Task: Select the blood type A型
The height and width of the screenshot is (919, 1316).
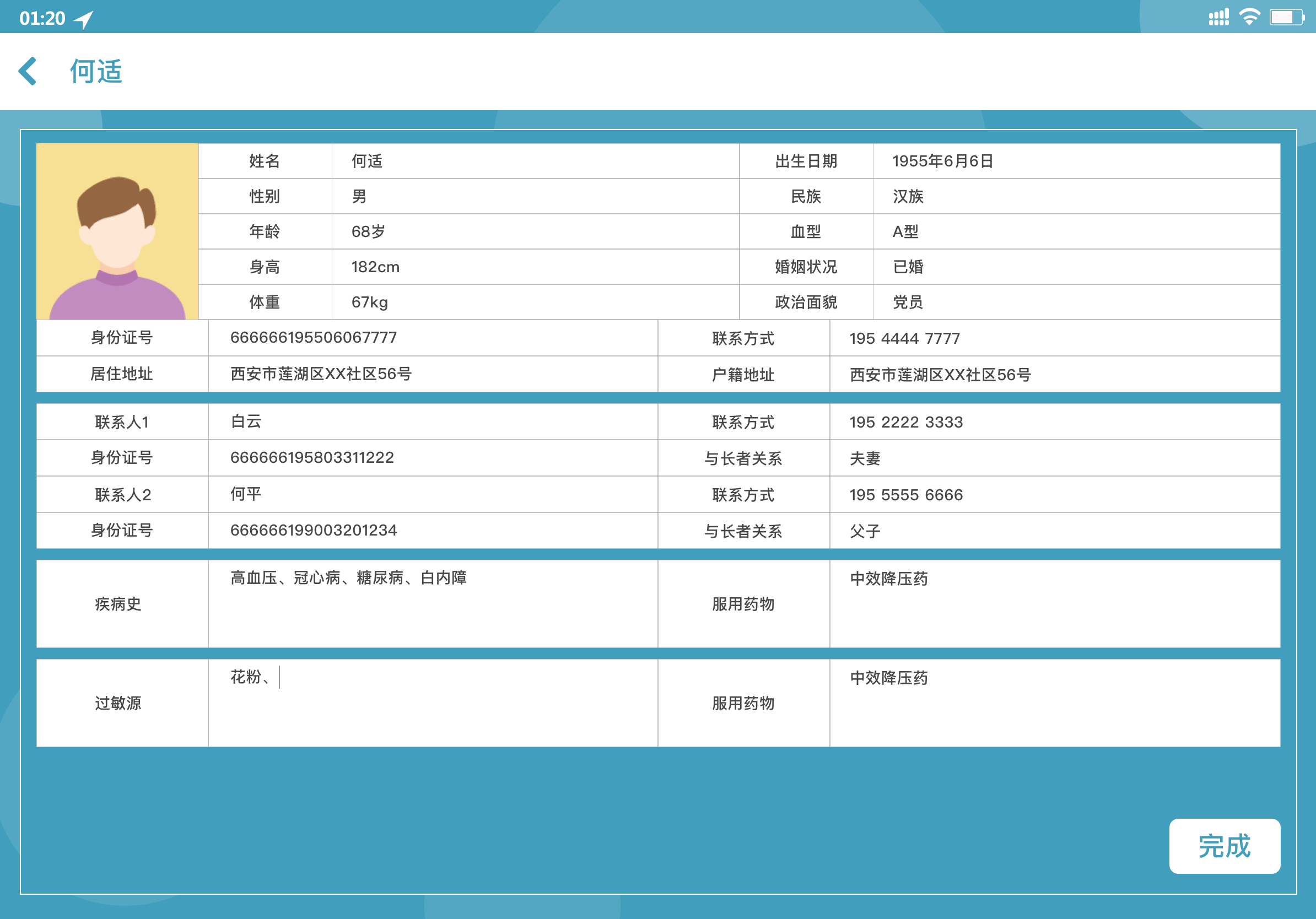Action: click(905, 231)
